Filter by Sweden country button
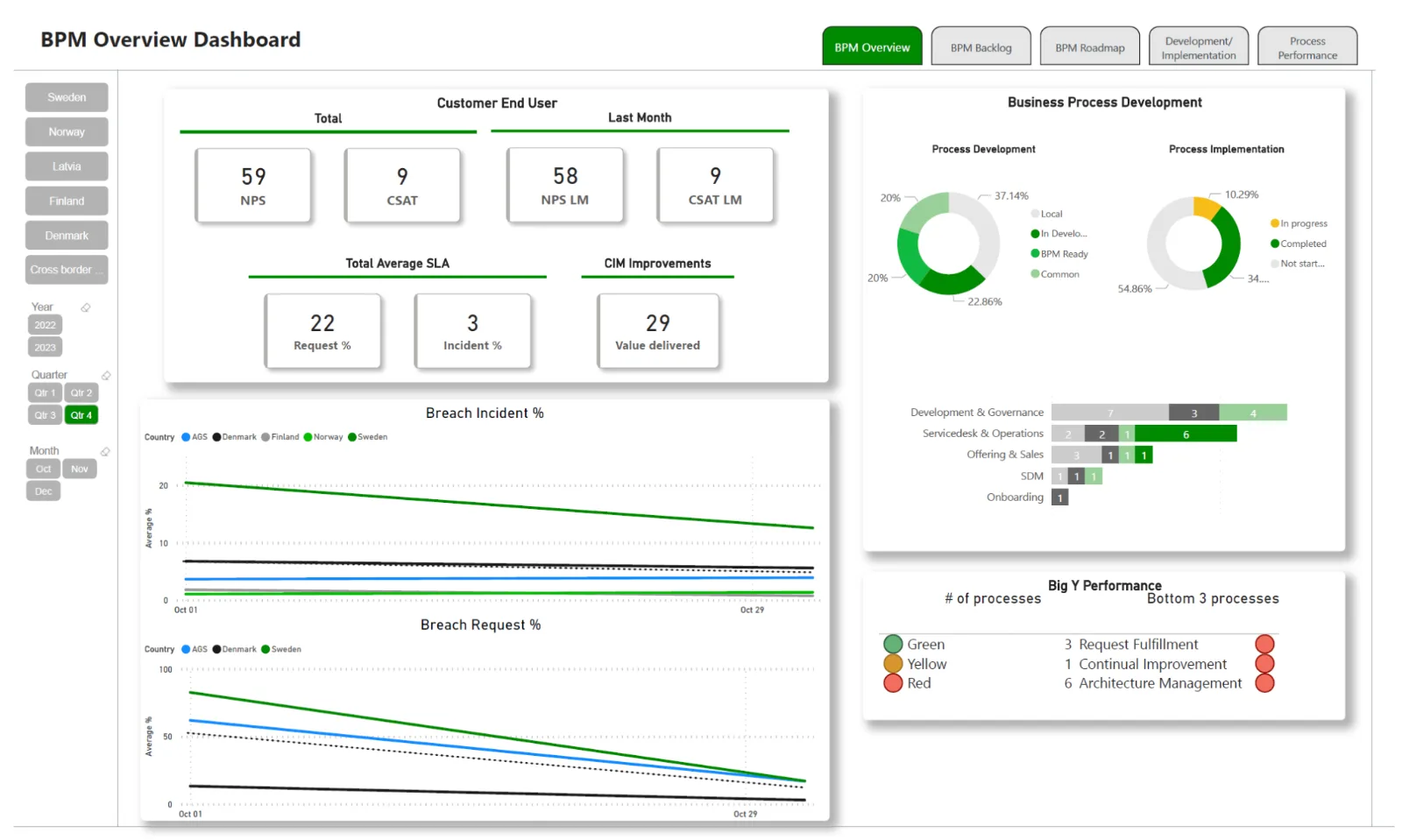This screenshot has height=840, width=1402. click(67, 97)
